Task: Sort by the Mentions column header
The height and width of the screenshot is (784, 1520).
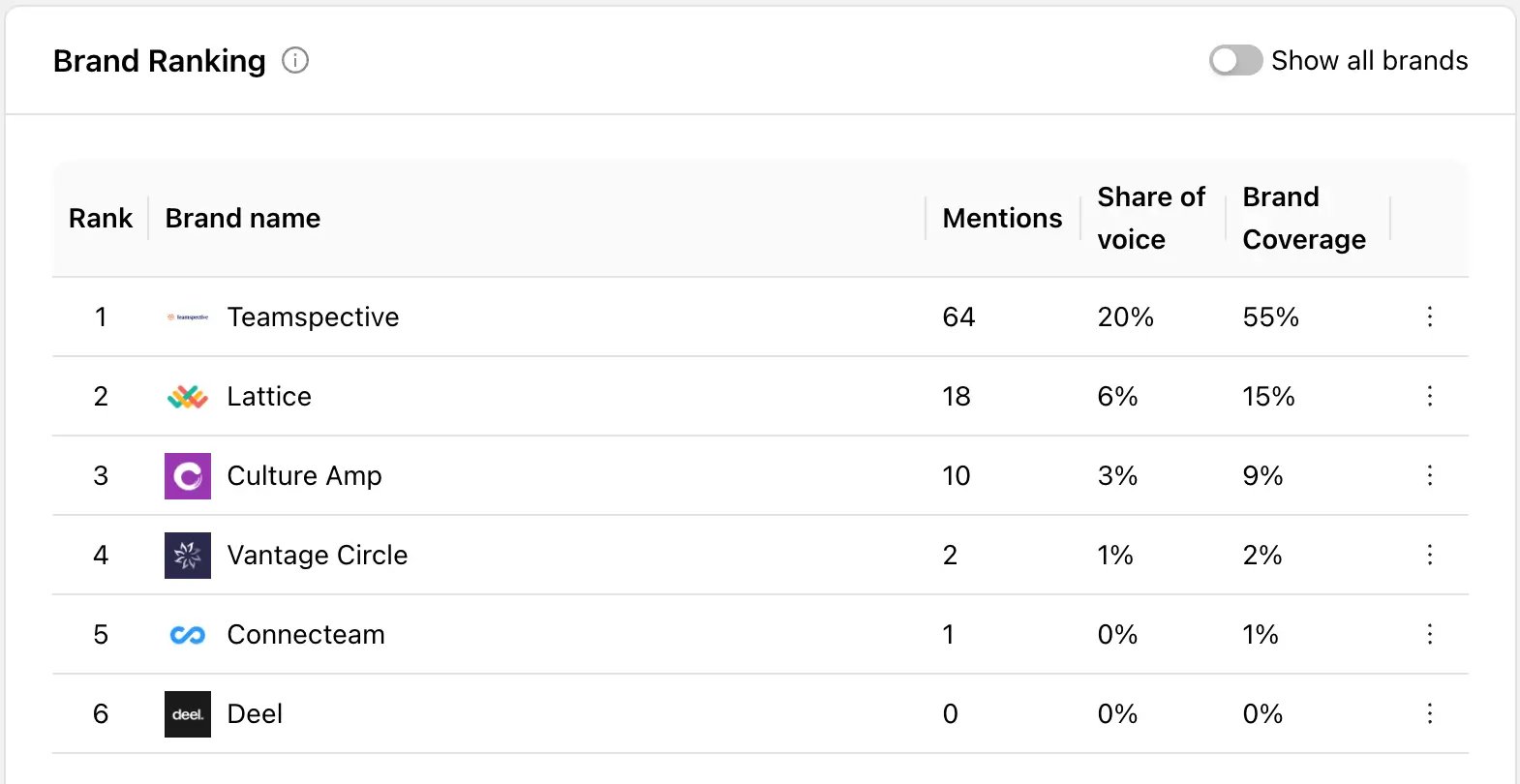Action: click(1002, 219)
